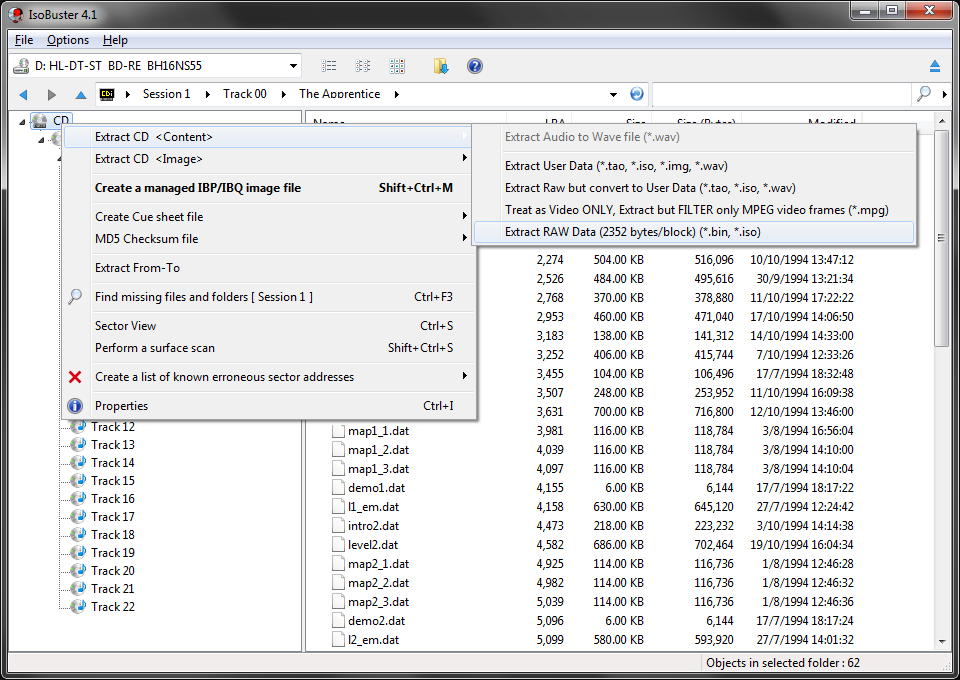Open the Options menu

68,40
